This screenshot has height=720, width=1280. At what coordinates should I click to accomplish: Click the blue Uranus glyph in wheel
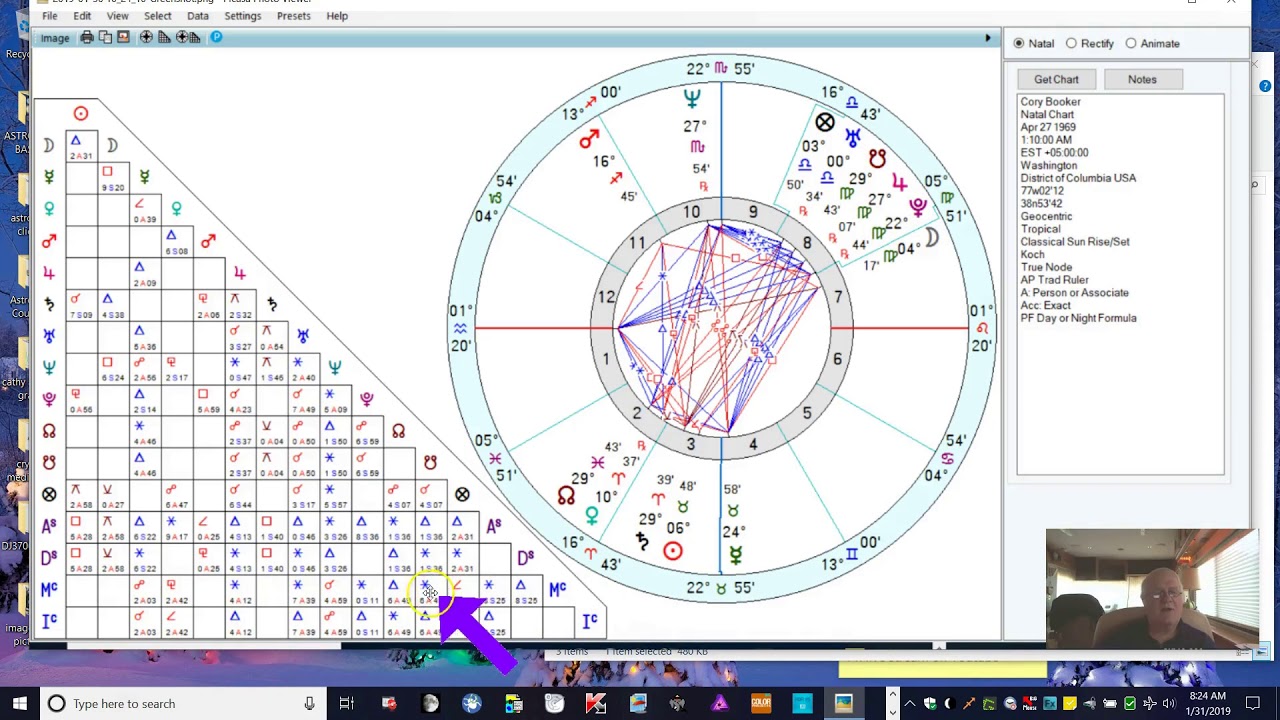coord(852,136)
